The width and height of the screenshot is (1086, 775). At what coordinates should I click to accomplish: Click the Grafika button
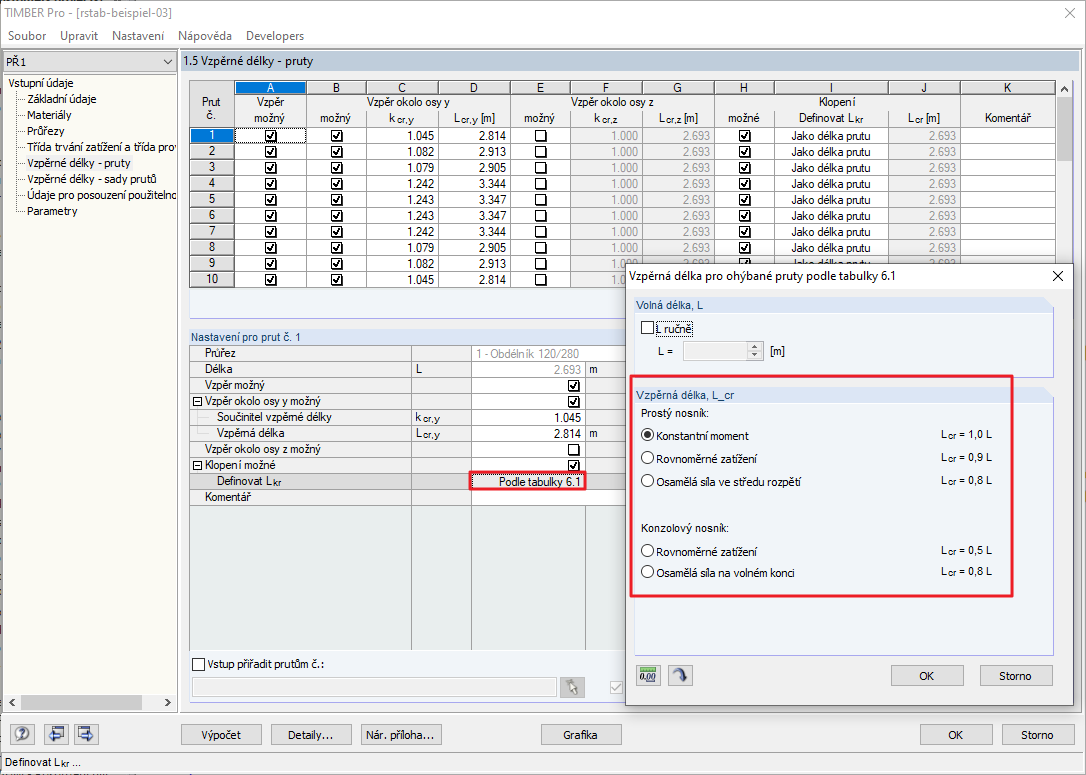click(580, 735)
